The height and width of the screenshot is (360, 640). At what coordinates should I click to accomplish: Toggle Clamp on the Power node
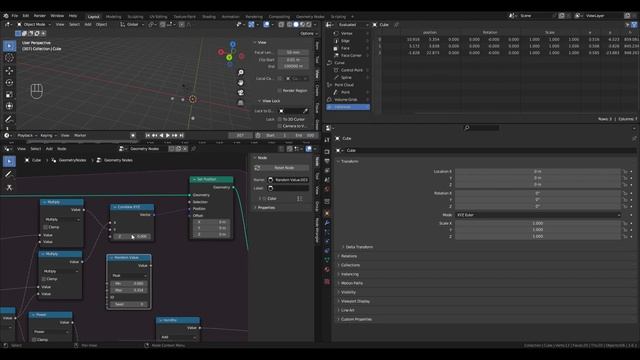pyautogui.click(x=34, y=340)
